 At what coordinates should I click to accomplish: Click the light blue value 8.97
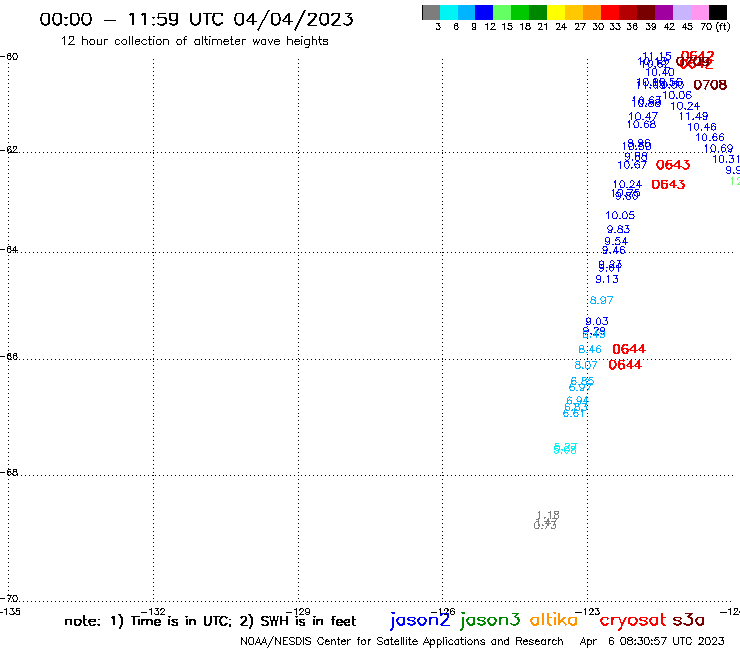tap(601, 300)
